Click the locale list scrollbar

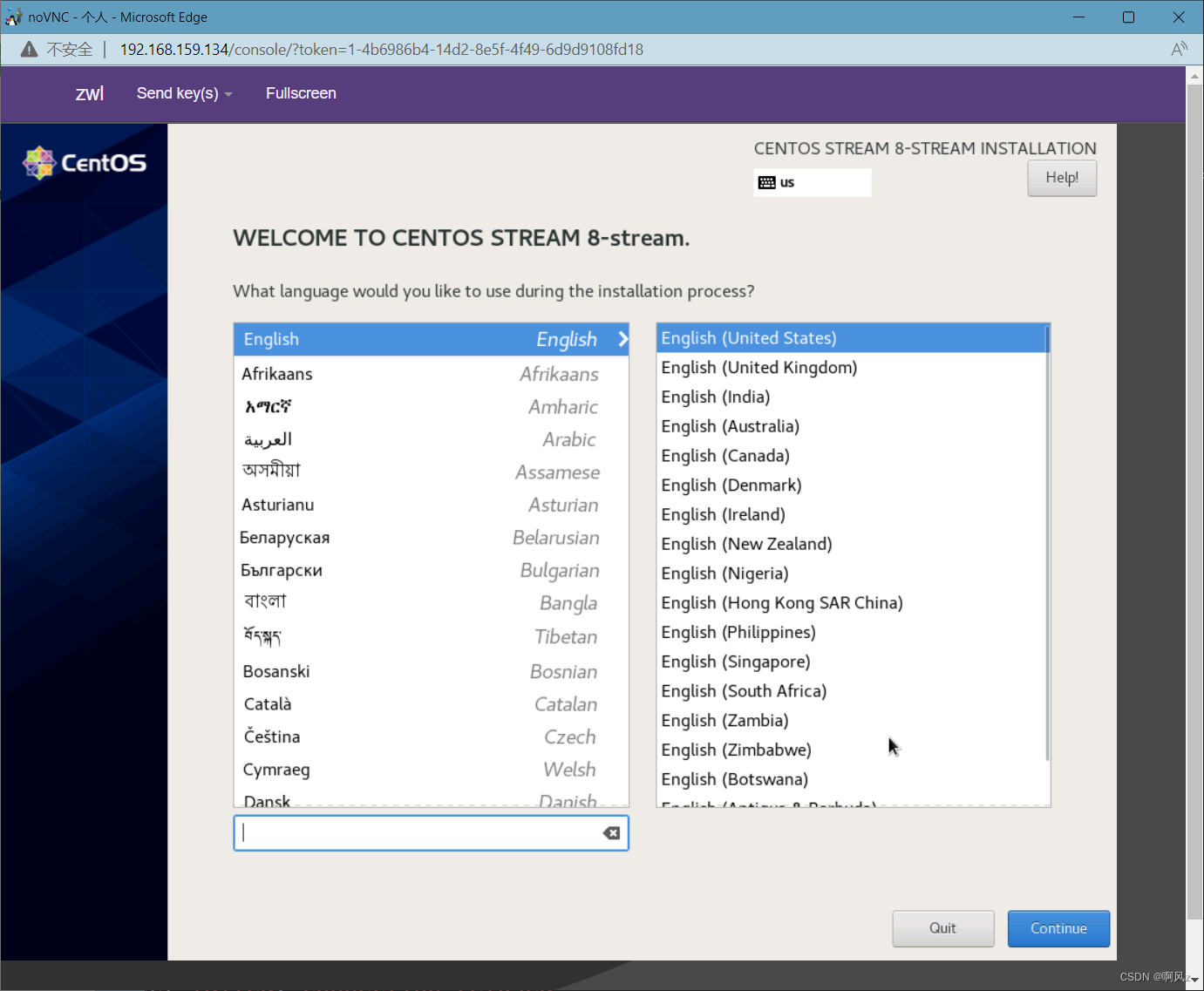(1047, 542)
